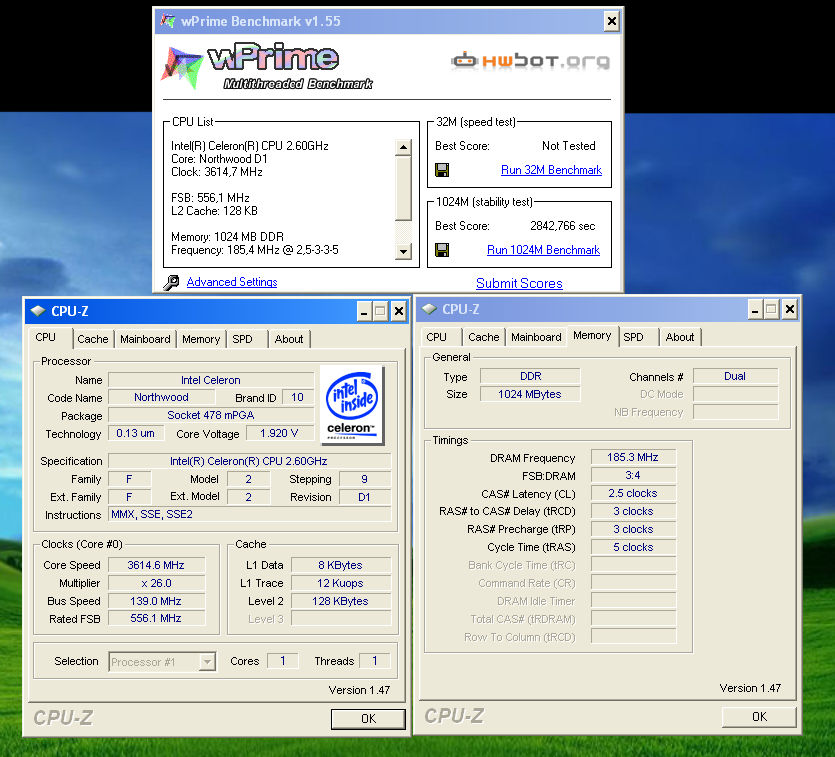Open About tab in right CPU-Z

680,337
